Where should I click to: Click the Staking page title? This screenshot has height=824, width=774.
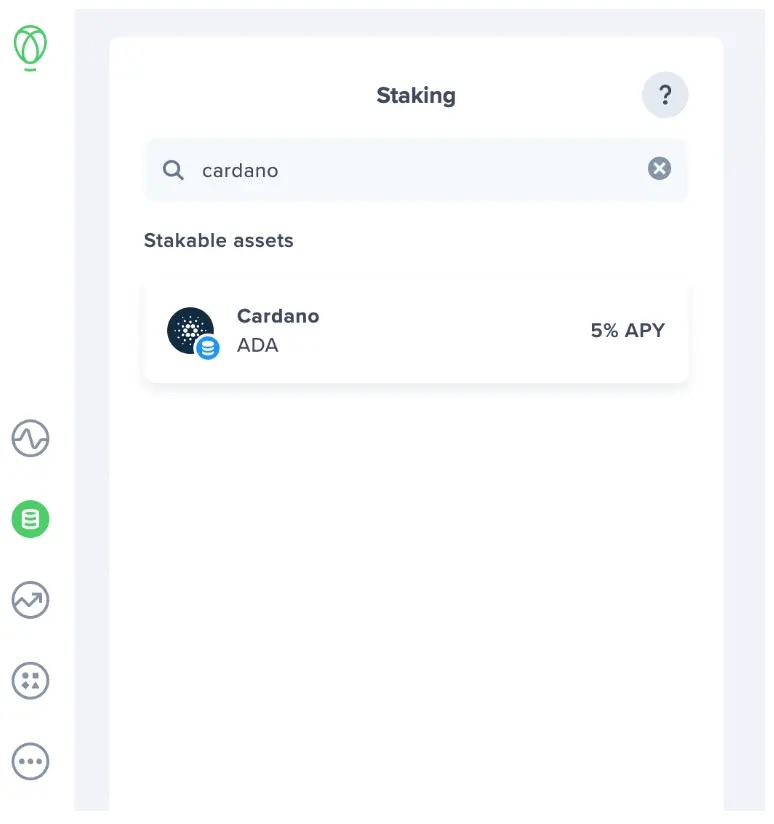[416, 95]
